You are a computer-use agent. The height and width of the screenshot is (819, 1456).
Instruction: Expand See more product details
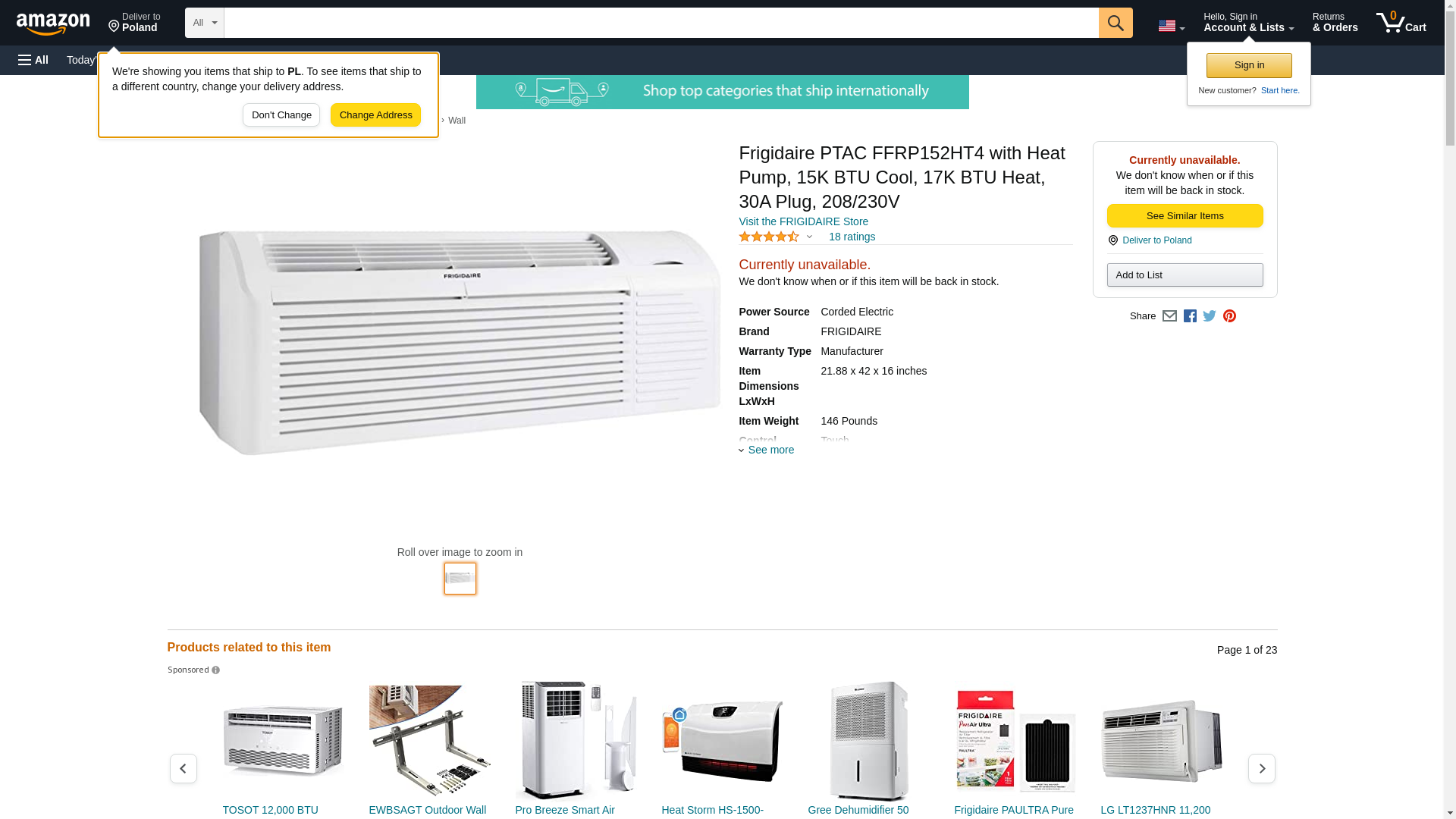click(x=767, y=450)
